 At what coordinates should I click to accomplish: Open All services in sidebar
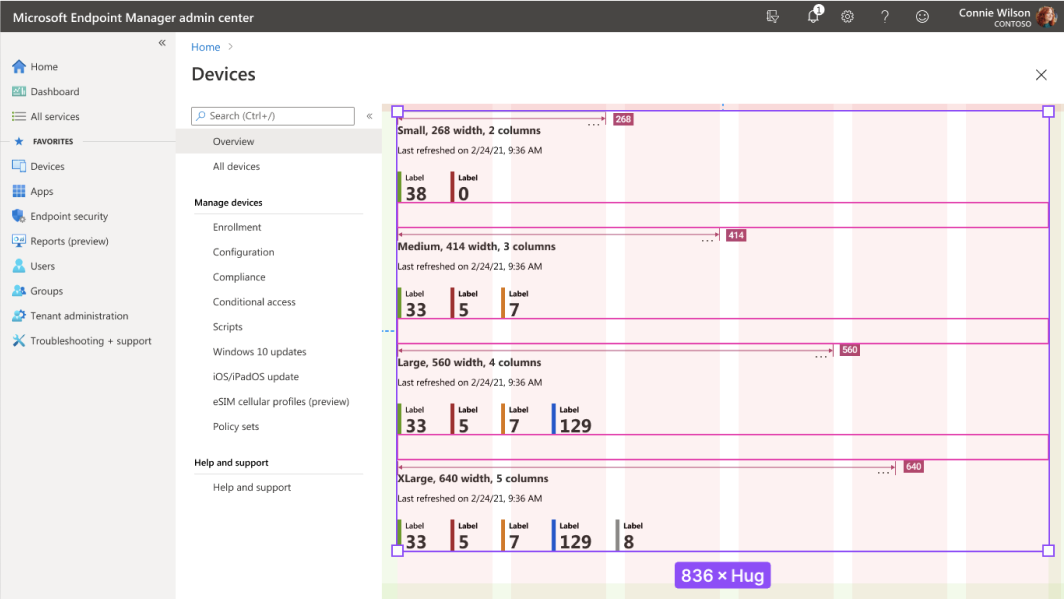click(x=55, y=117)
